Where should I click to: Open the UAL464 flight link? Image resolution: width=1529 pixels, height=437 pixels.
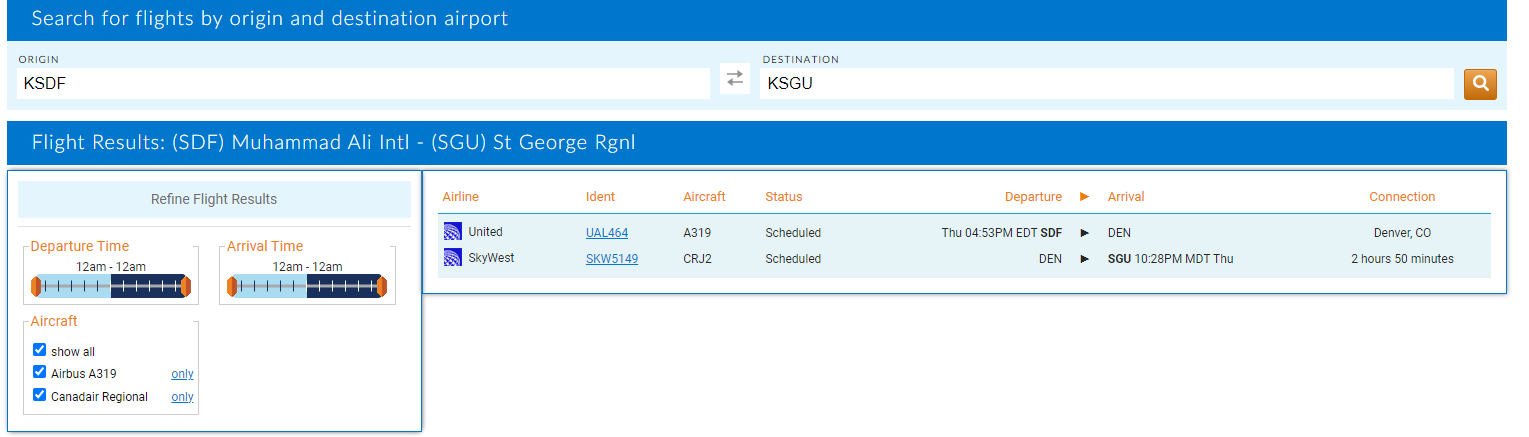coord(607,233)
